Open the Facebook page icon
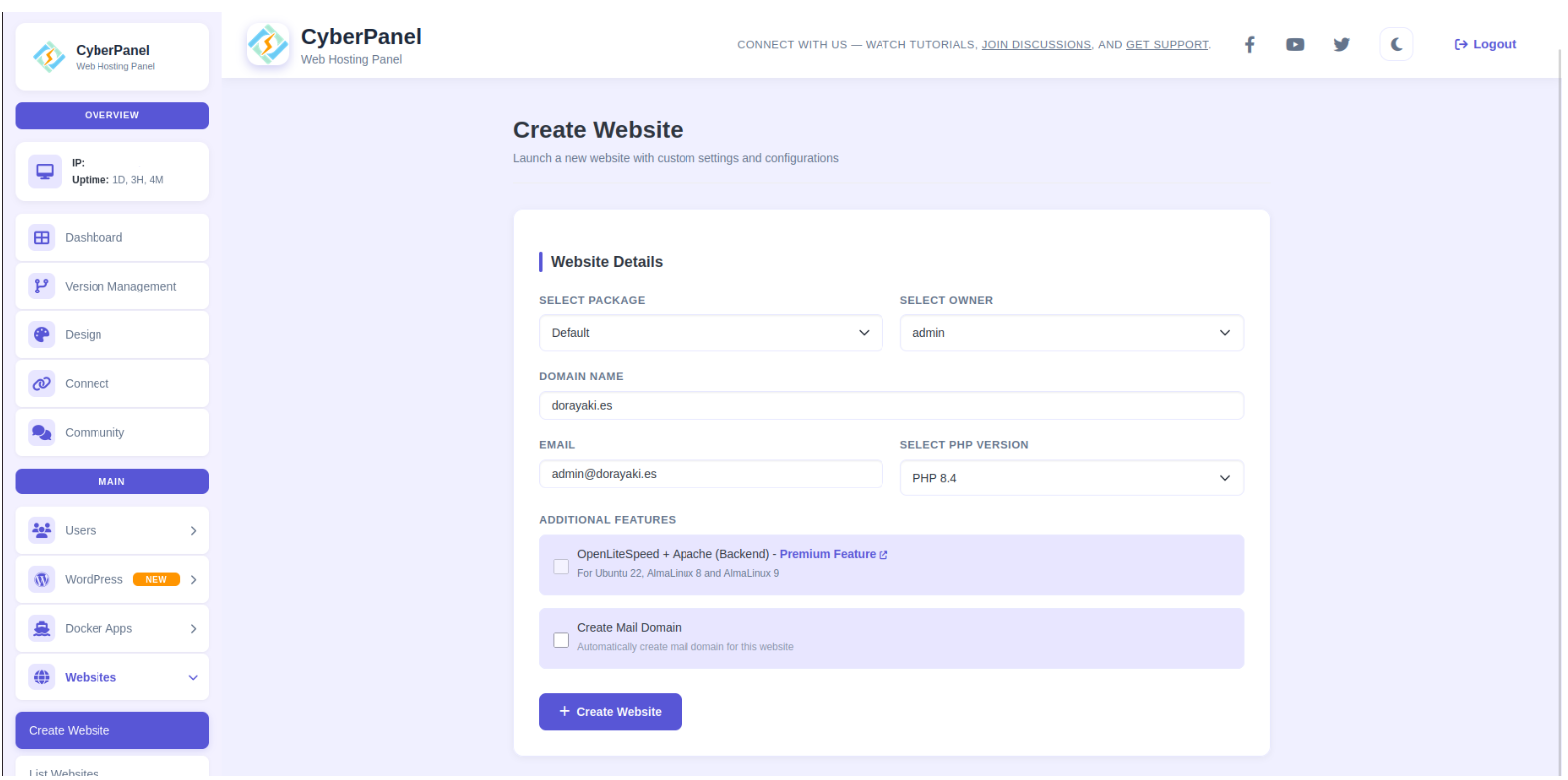 click(1249, 44)
